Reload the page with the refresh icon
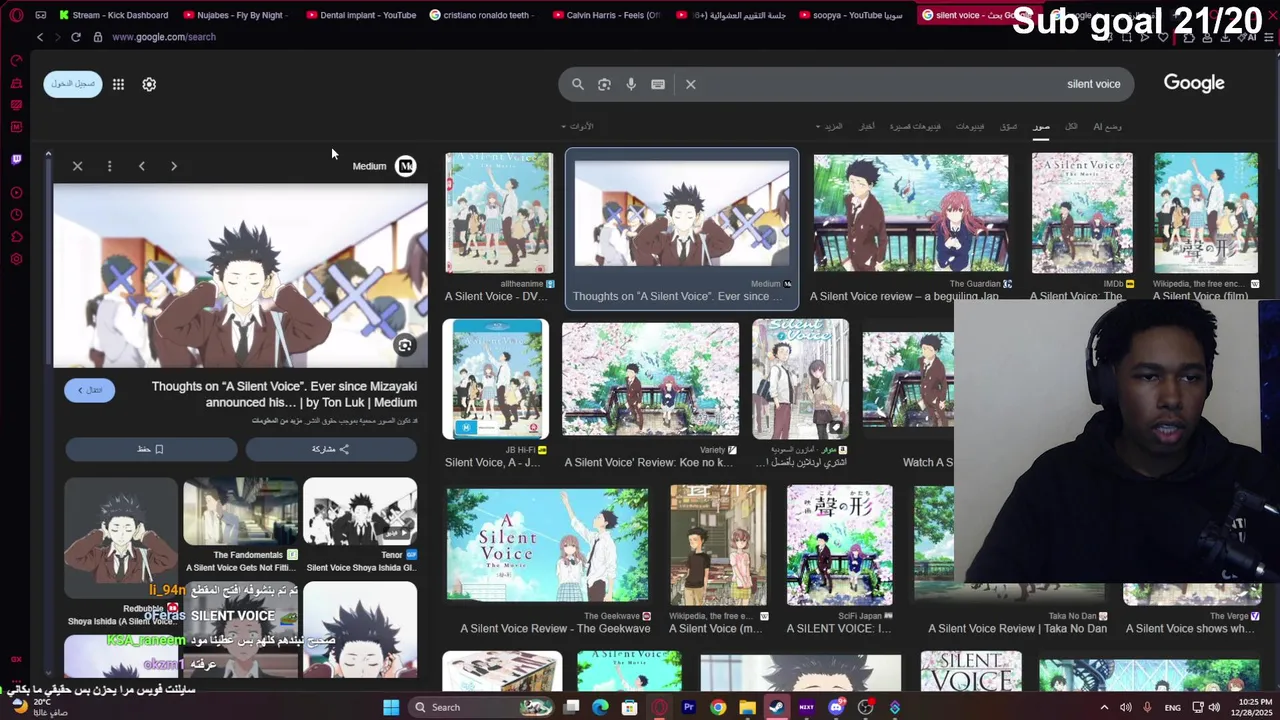 point(75,37)
